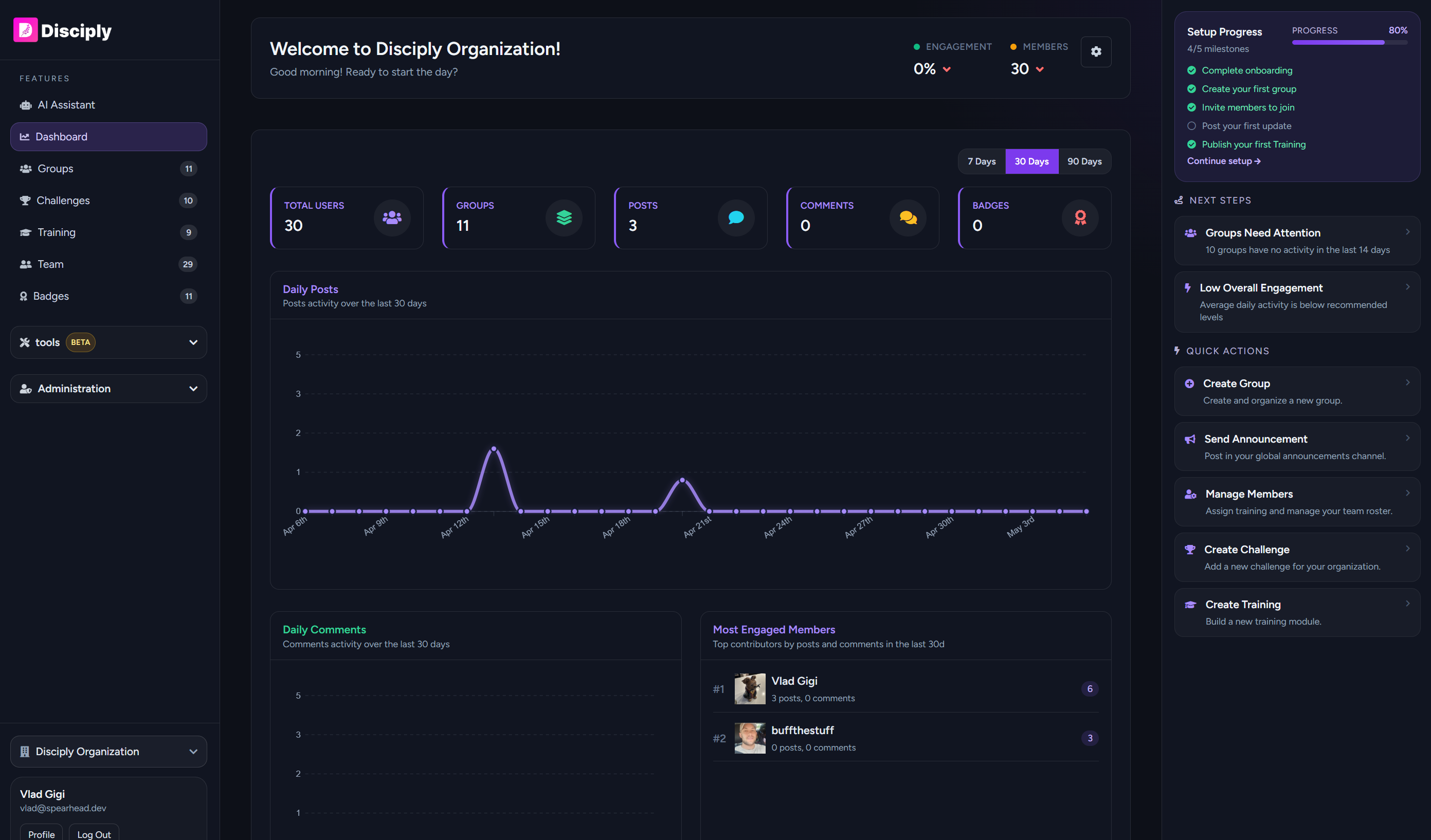Click Vlad Gigi's avatar in Most Engaged Members
This screenshot has width=1431, height=840.
(x=750, y=689)
